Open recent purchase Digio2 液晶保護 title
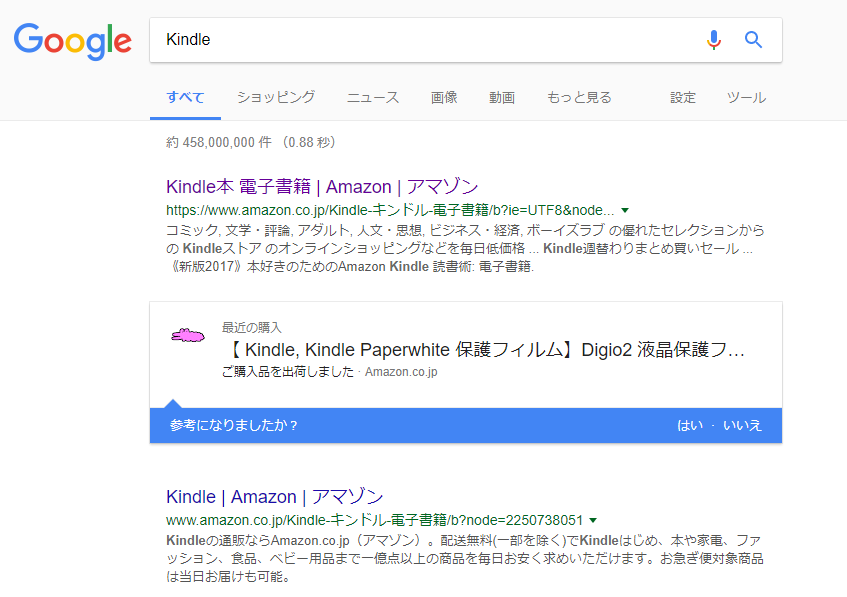The height and width of the screenshot is (597, 847). click(x=485, y=350)
